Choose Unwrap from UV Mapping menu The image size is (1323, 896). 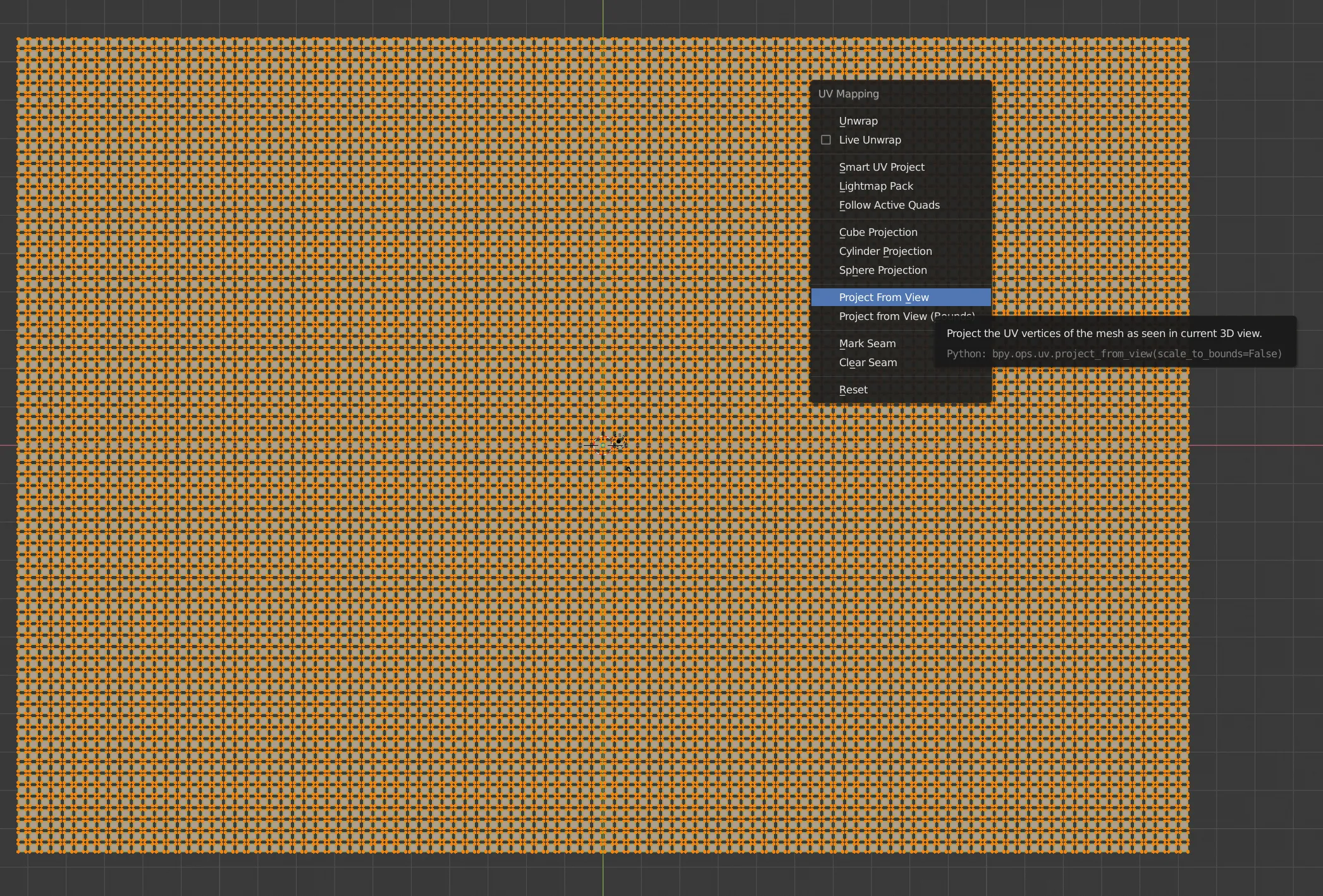click(858, 121)
